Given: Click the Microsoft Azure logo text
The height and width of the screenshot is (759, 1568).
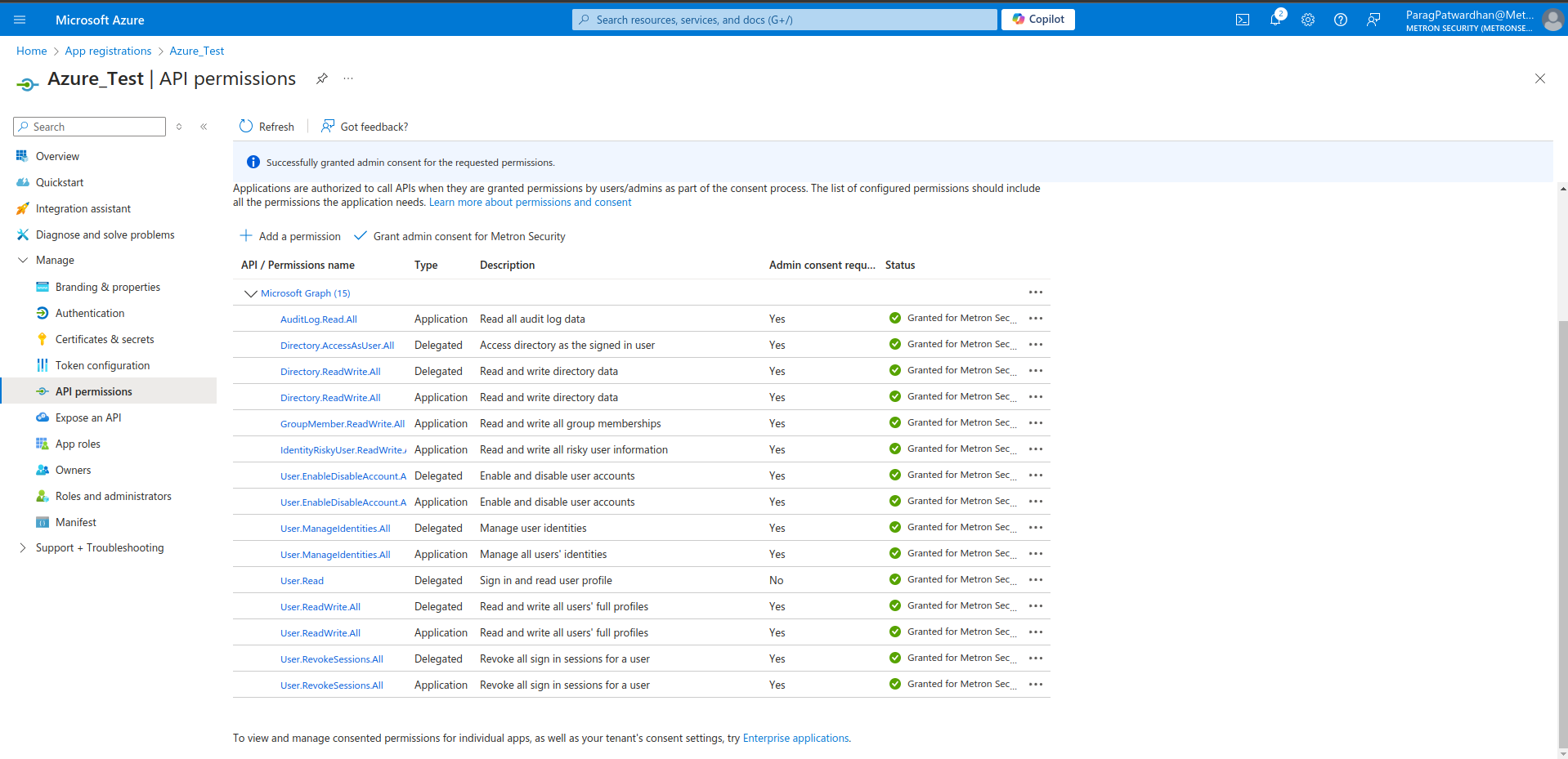Looking at the screenshot, I should (x=100, y=20).
